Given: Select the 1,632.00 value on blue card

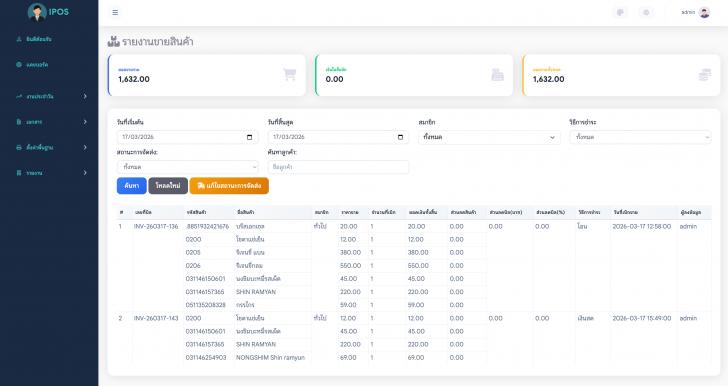Looking at the screenshot, I should 134,79.
